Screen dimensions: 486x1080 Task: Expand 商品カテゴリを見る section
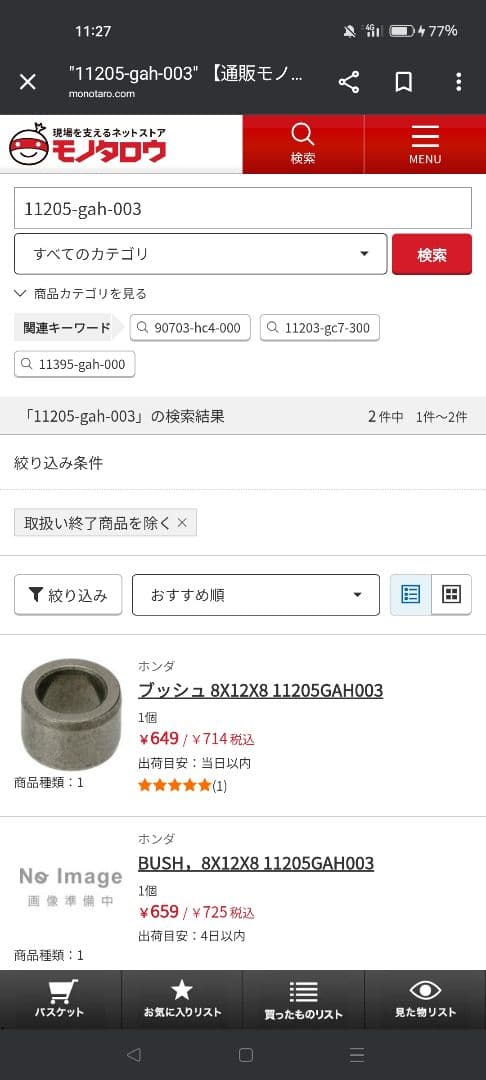point(81,294)
